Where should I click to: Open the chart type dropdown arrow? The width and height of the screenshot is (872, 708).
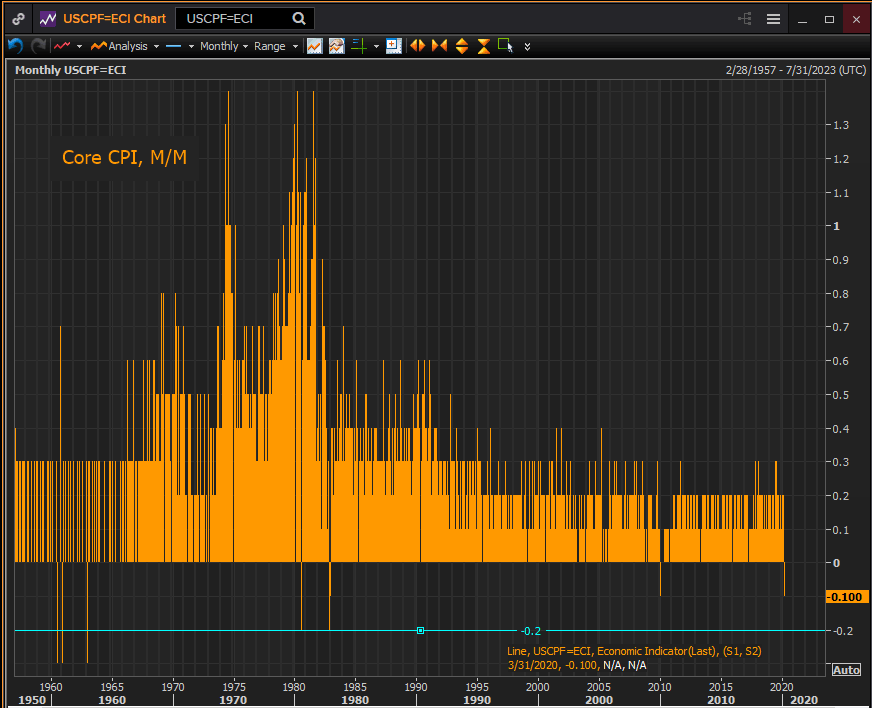78,46
